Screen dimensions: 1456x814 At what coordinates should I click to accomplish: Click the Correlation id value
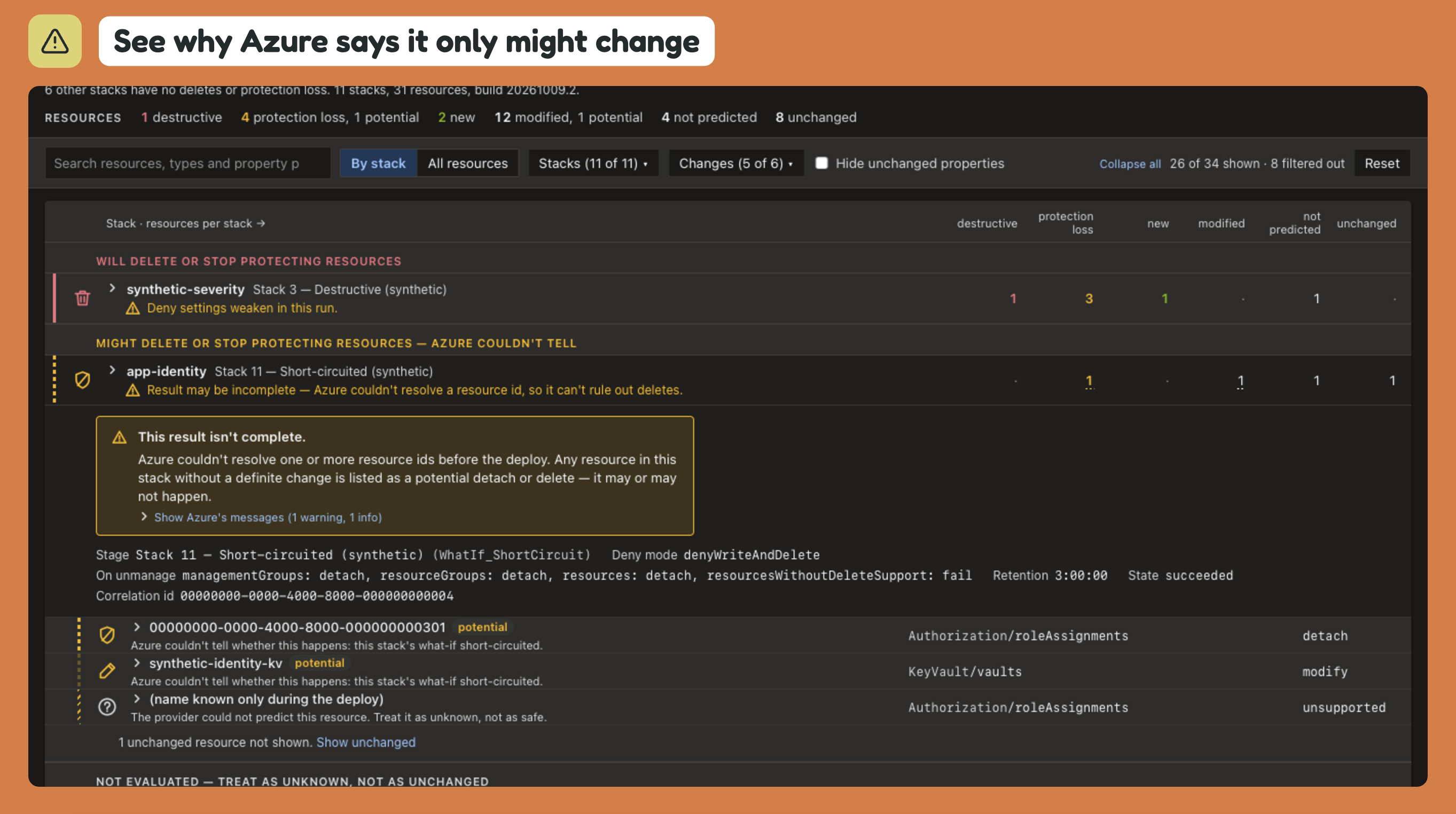click(x=317, y=596)
